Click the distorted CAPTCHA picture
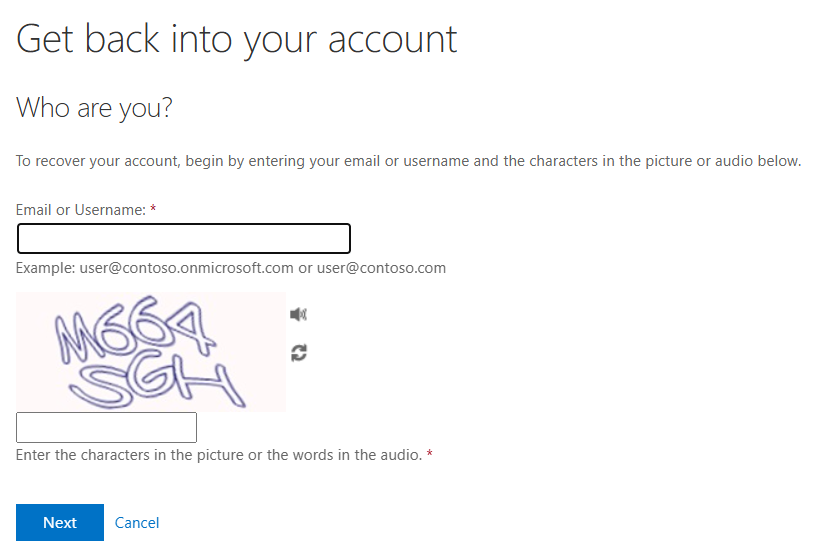Viewport: 817px width, 551px height. 151,352
